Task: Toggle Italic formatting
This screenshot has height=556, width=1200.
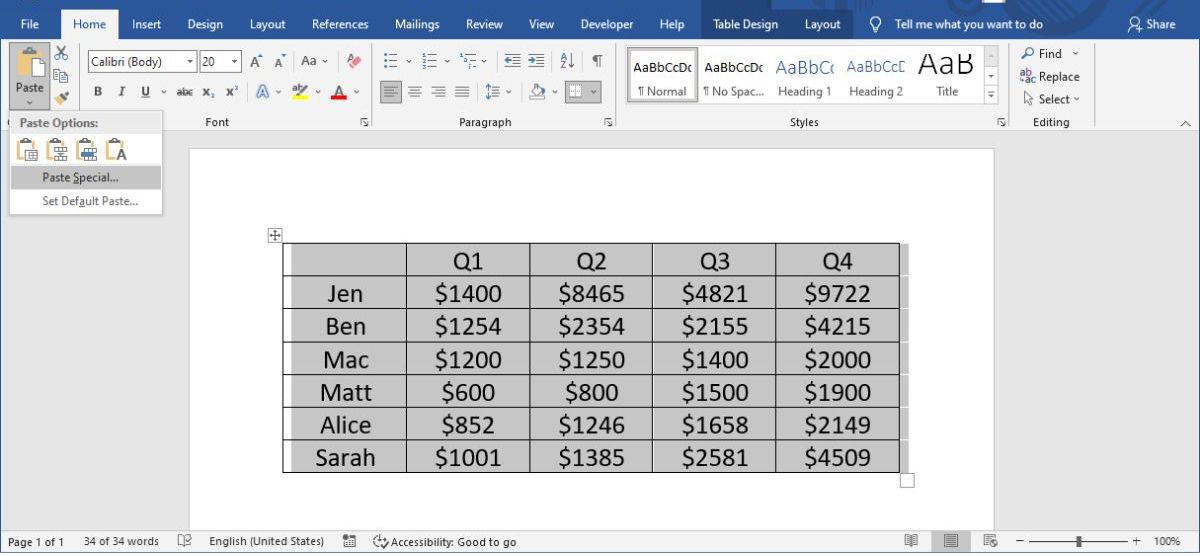Action: [x=121, y=92]
